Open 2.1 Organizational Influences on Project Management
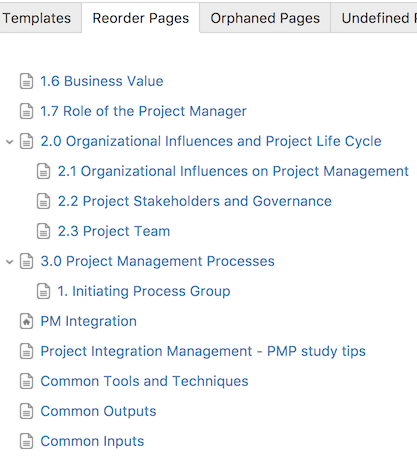This screenshot has width=417, height=473. [x=233, y=171]
